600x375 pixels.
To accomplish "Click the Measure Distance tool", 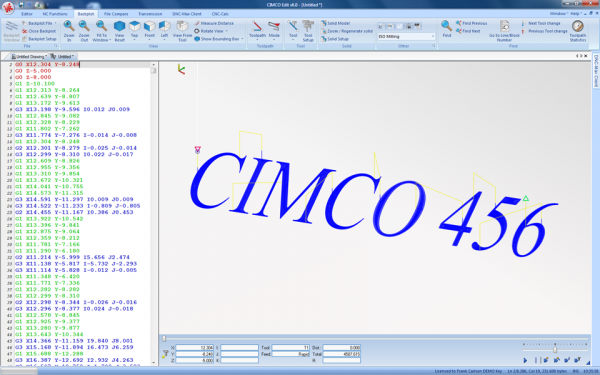I will point(214,23).
